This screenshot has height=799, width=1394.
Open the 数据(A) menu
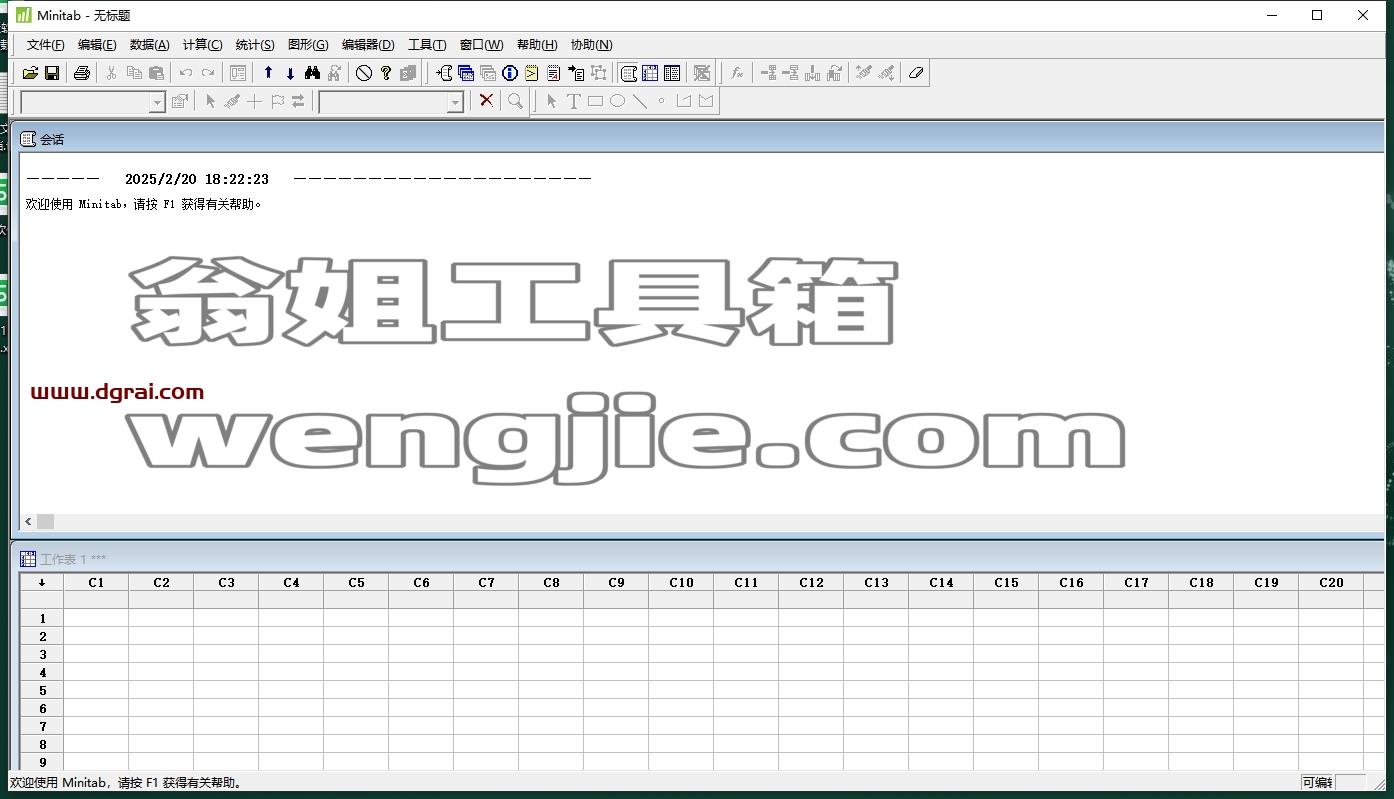pyautogui.click(x=150, y=45)
